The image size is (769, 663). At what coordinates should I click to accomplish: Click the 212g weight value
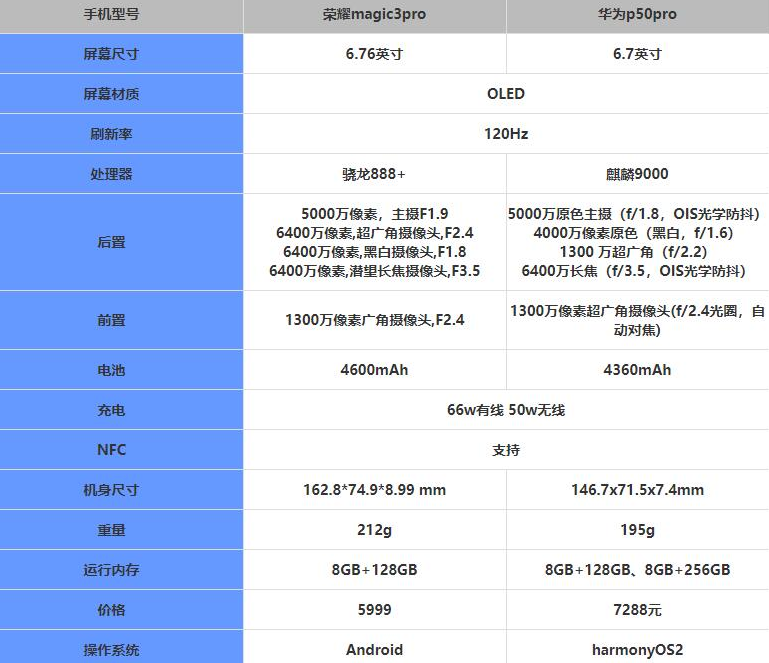(x=374, y=530)
